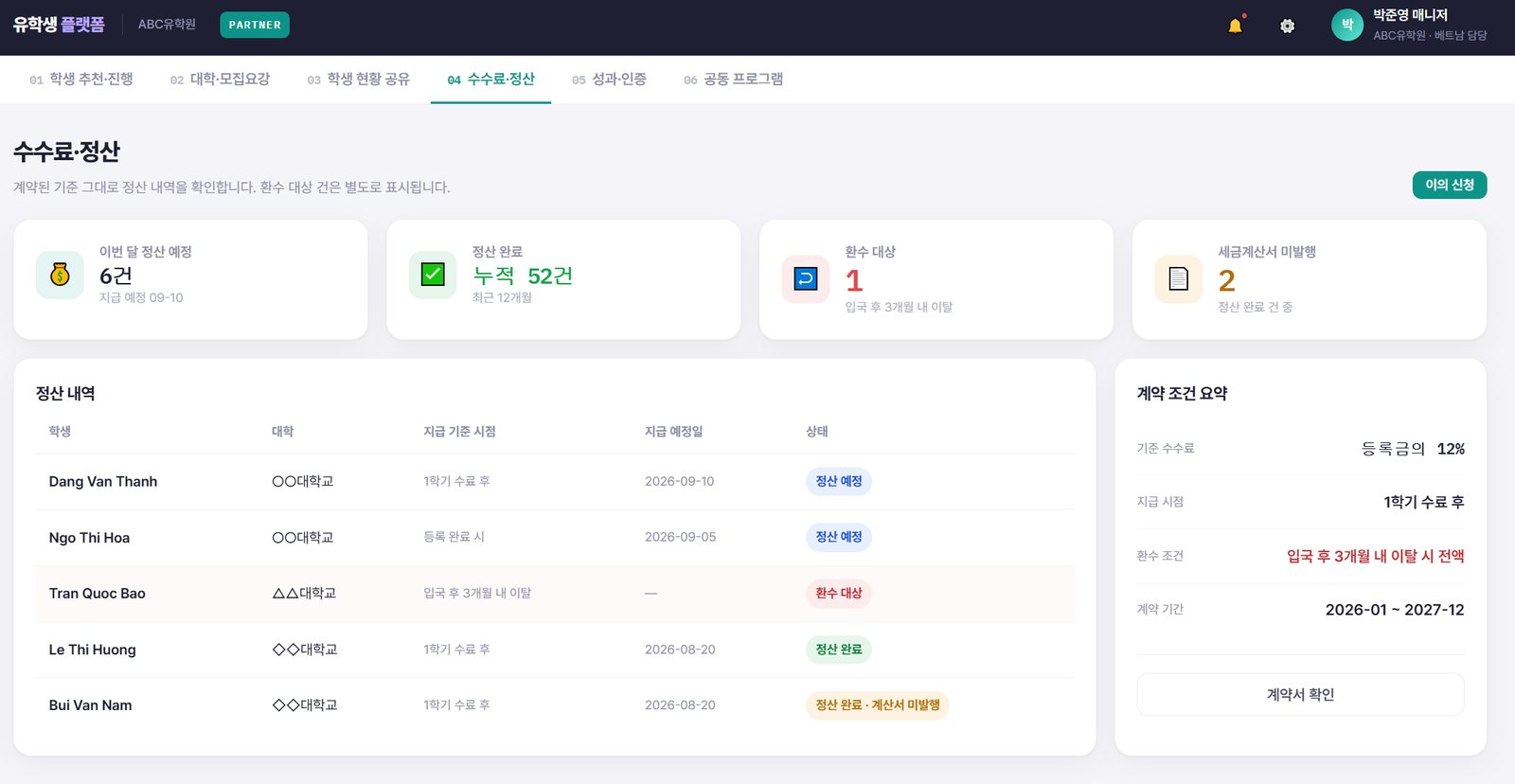
Task: Open the 학생 추천·진행 tab
Action: tap(81, 80)
